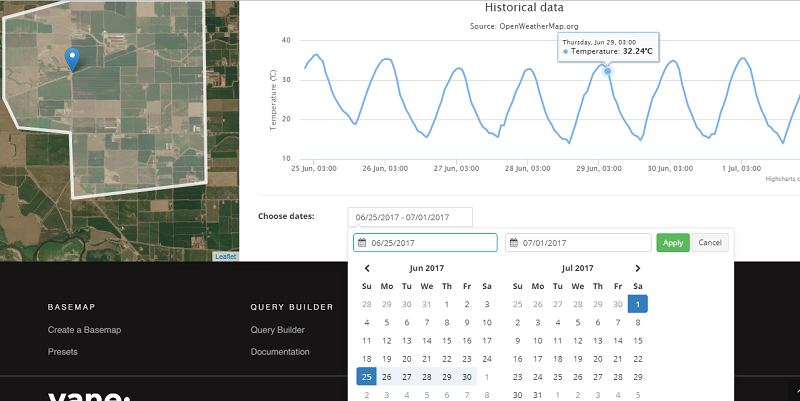Click the Apply button
The width and height of the screenshot is (800, 401).
(673, 243)
